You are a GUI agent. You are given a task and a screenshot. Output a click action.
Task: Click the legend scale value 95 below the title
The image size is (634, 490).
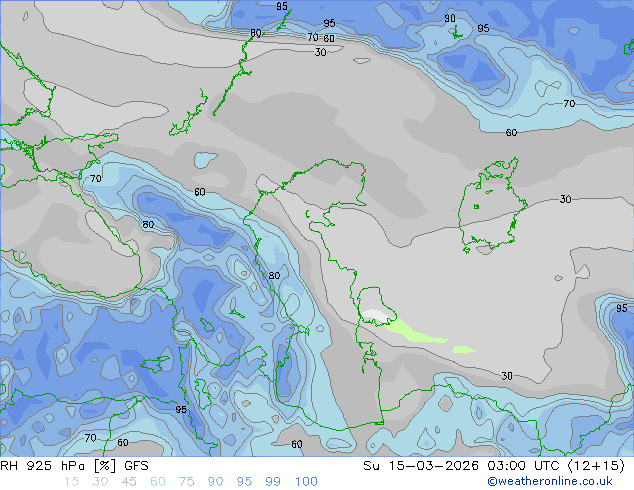point(244,482)
